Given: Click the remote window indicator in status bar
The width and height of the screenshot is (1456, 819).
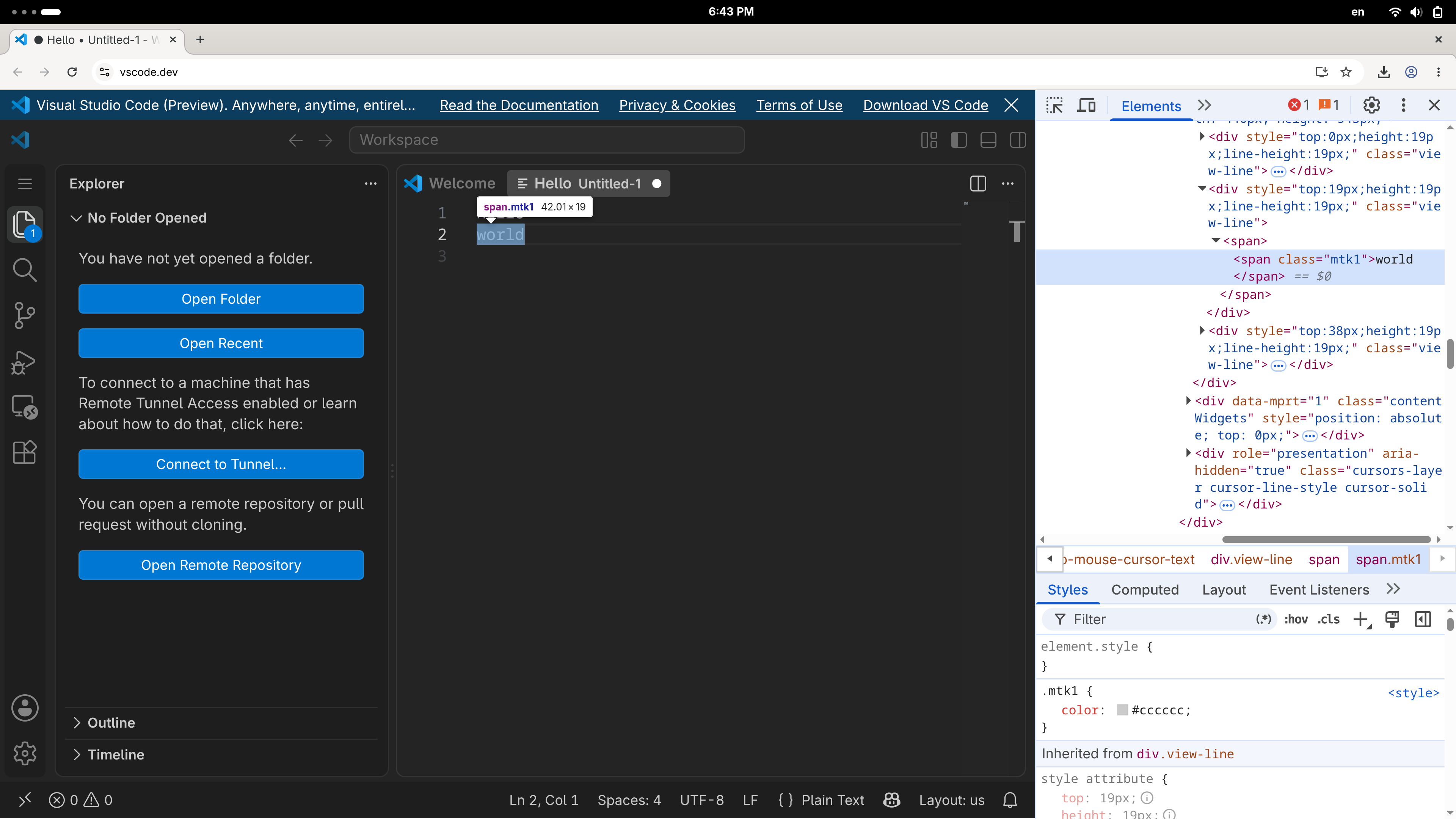Looking at the screenshot, I should 25,800.
